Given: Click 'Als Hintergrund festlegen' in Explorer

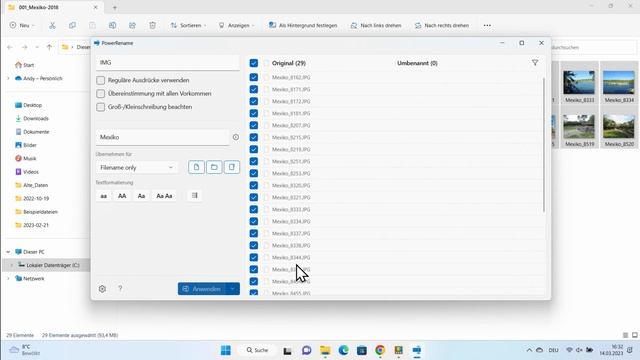Looking at the screenshot, I should pos(303,25).
